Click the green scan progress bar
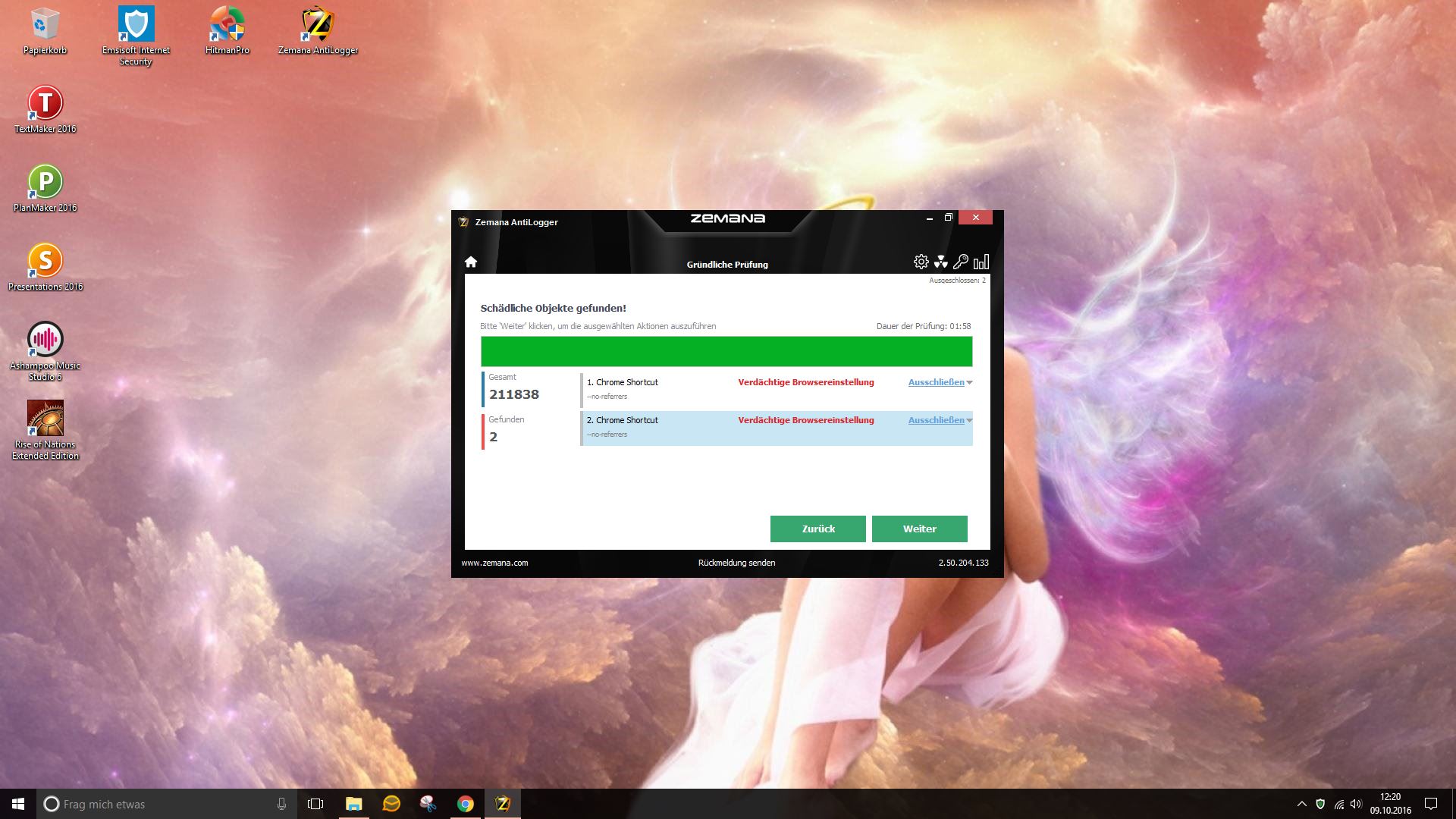1456x819 pixels. pyautogui.click(x=726, y=352)
